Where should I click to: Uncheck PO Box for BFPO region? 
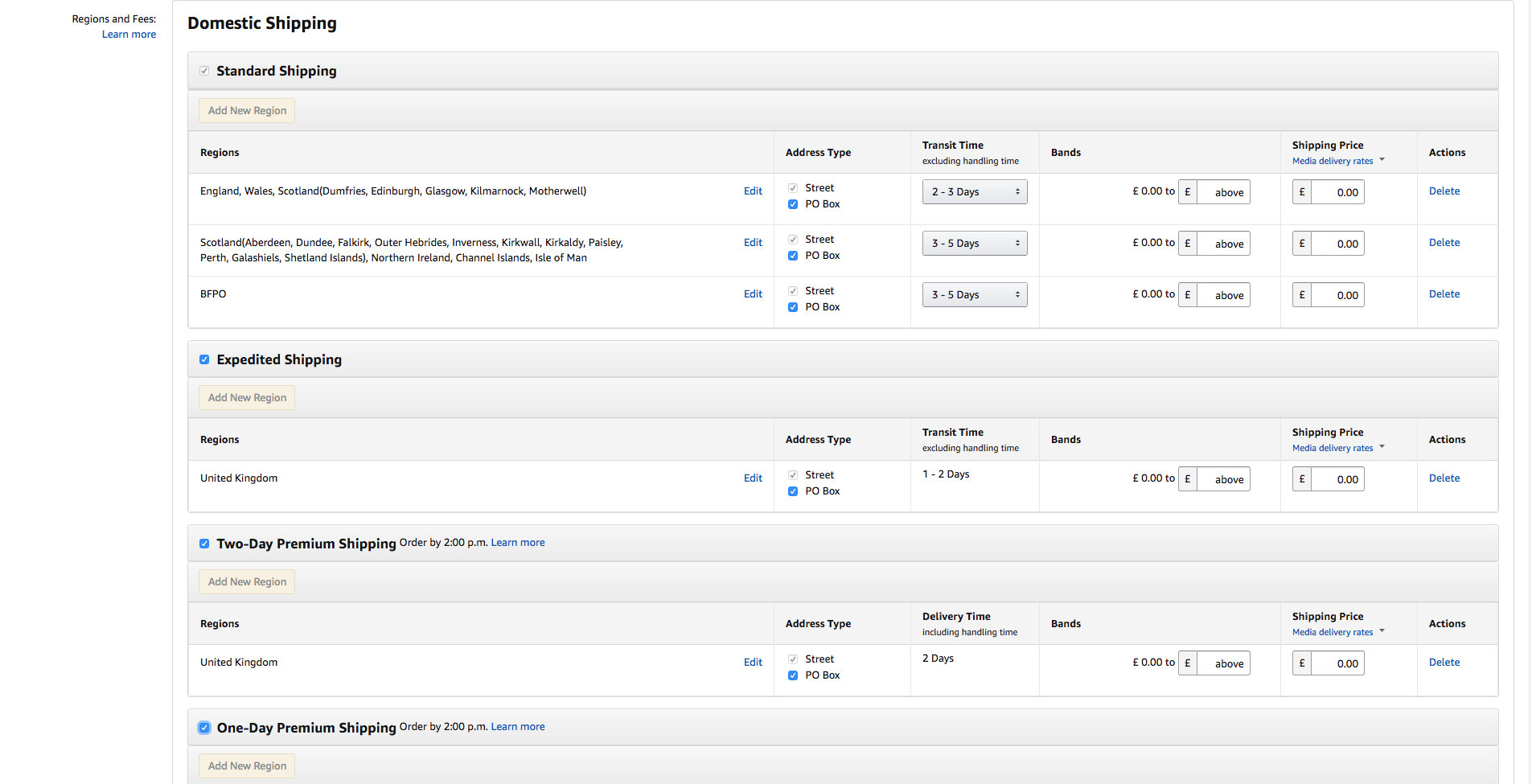pos(793,307)
